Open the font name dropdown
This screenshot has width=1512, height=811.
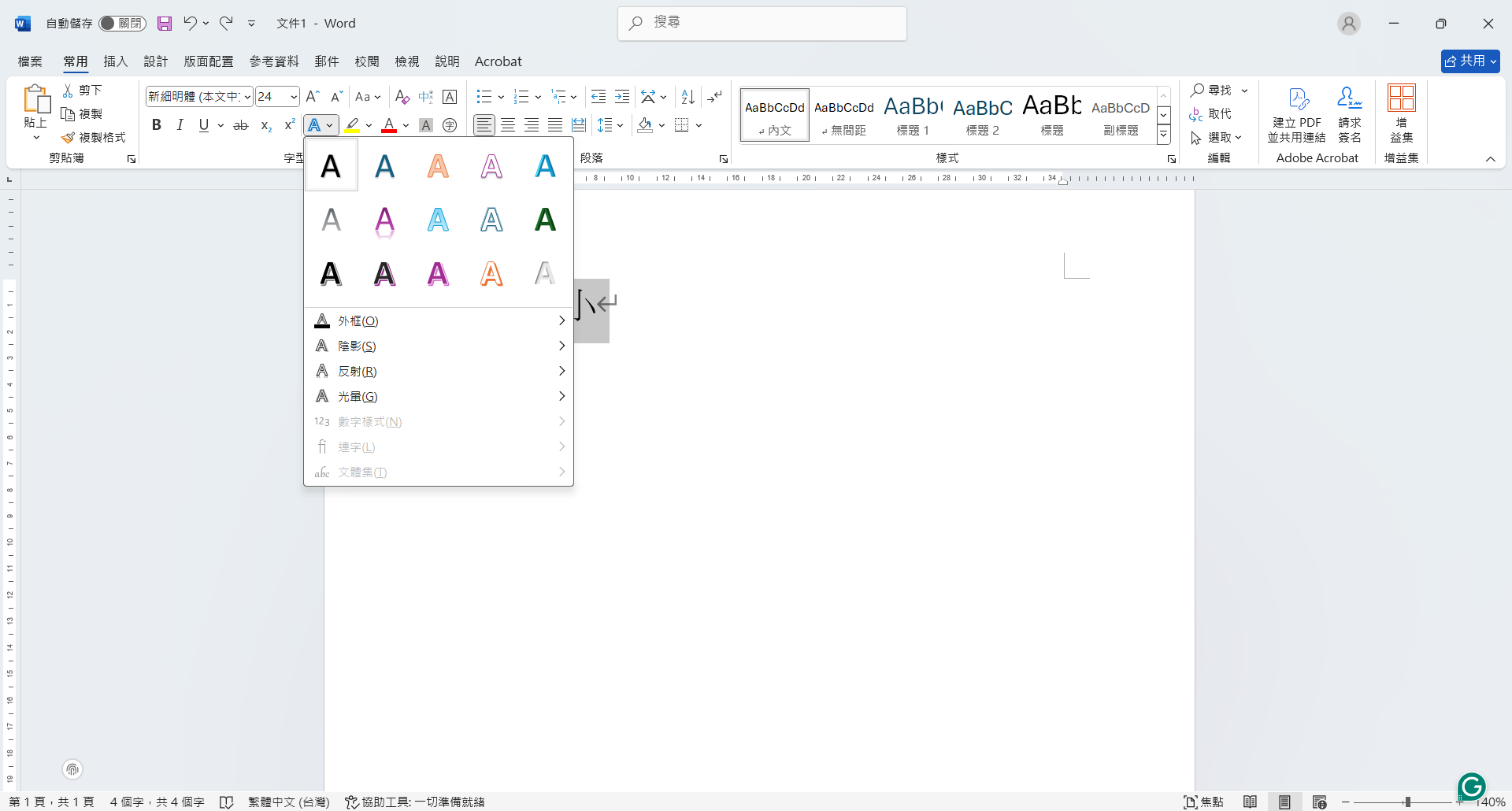[247, 97]
